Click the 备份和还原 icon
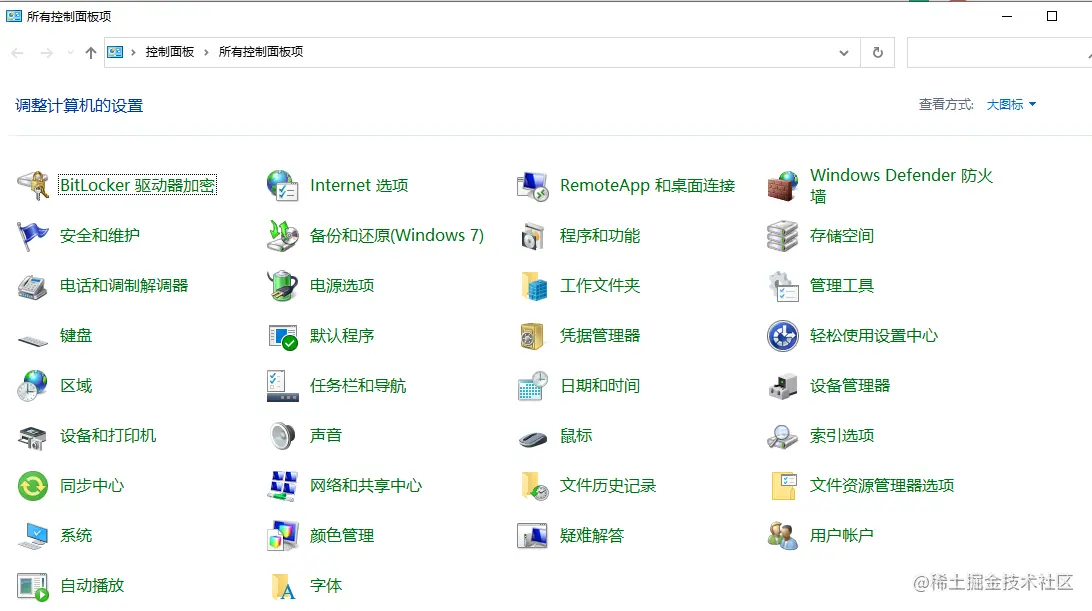Image resolution: width=1092 pixels, height=611 pixels. tap(283, 235)
